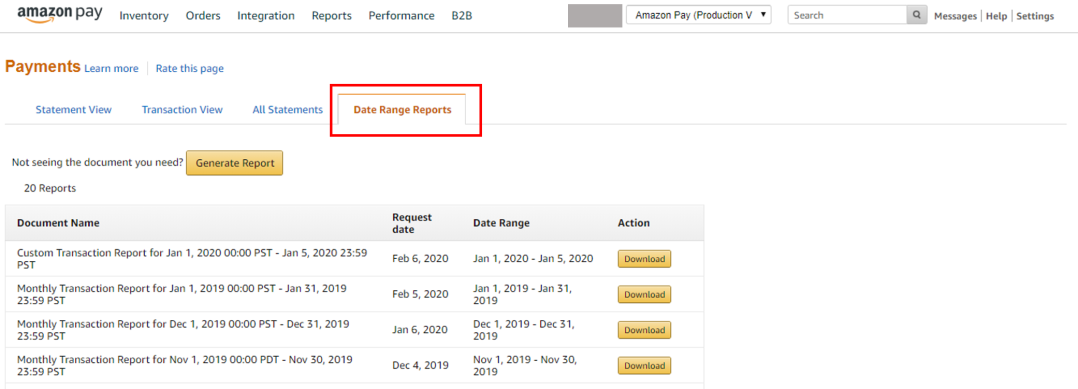Select the Jan 1, 2019 Monthly Transaction Report name

point(182,294)
